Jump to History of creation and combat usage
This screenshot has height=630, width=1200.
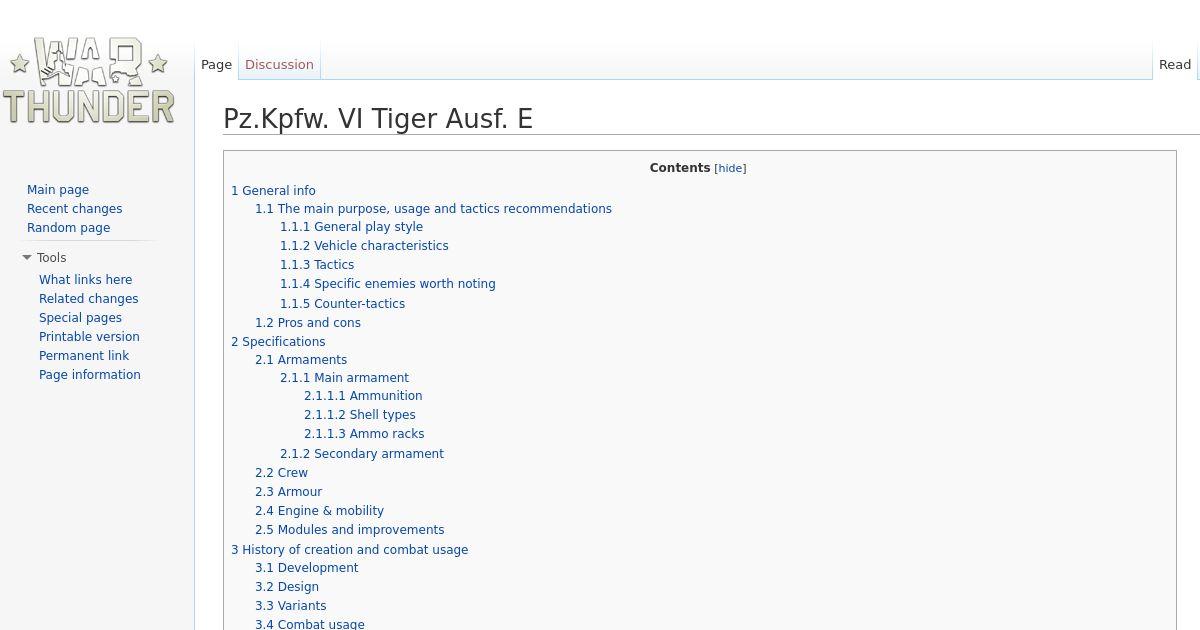[x=349, y=550]
